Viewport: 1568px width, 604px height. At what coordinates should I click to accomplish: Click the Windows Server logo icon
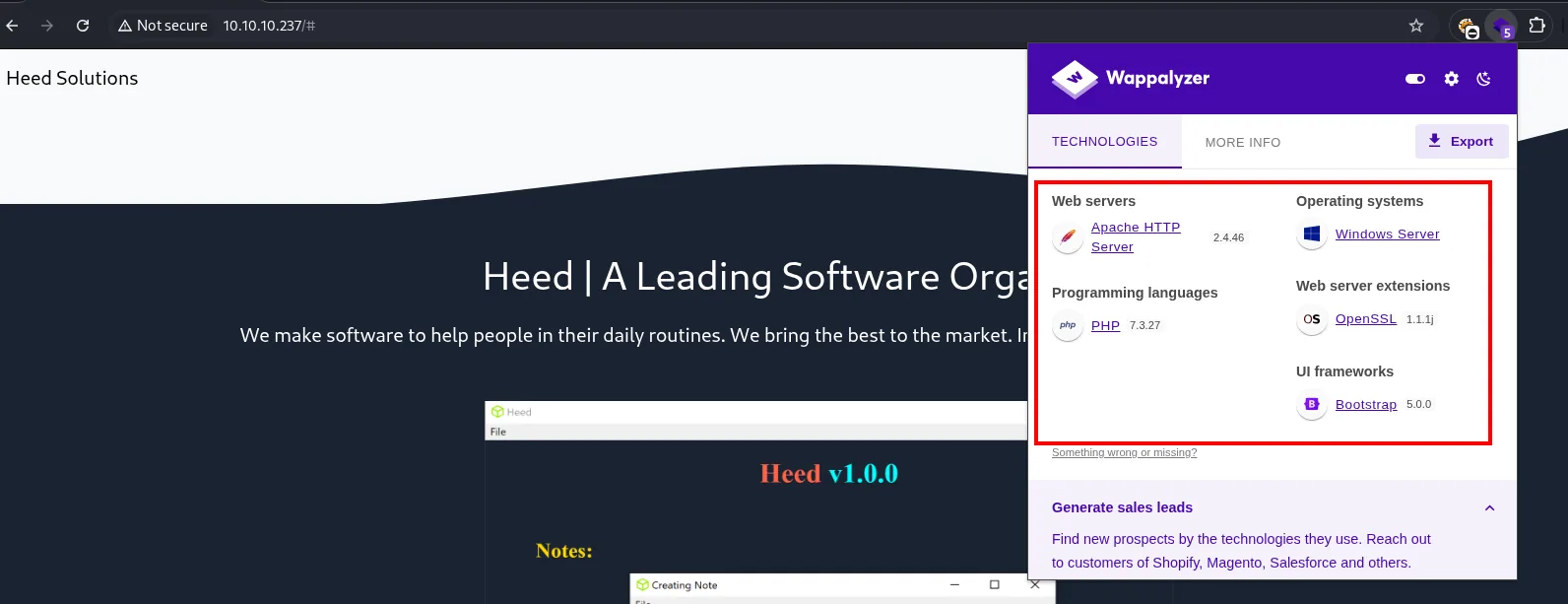point(1312,235)
